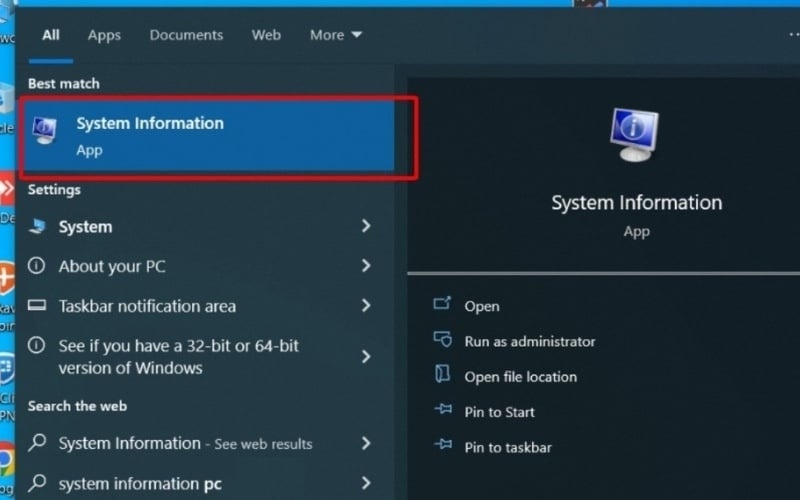Screen dimensions: 800x500
Task: Click the System Information title in preview
Action: coord(637,203)
